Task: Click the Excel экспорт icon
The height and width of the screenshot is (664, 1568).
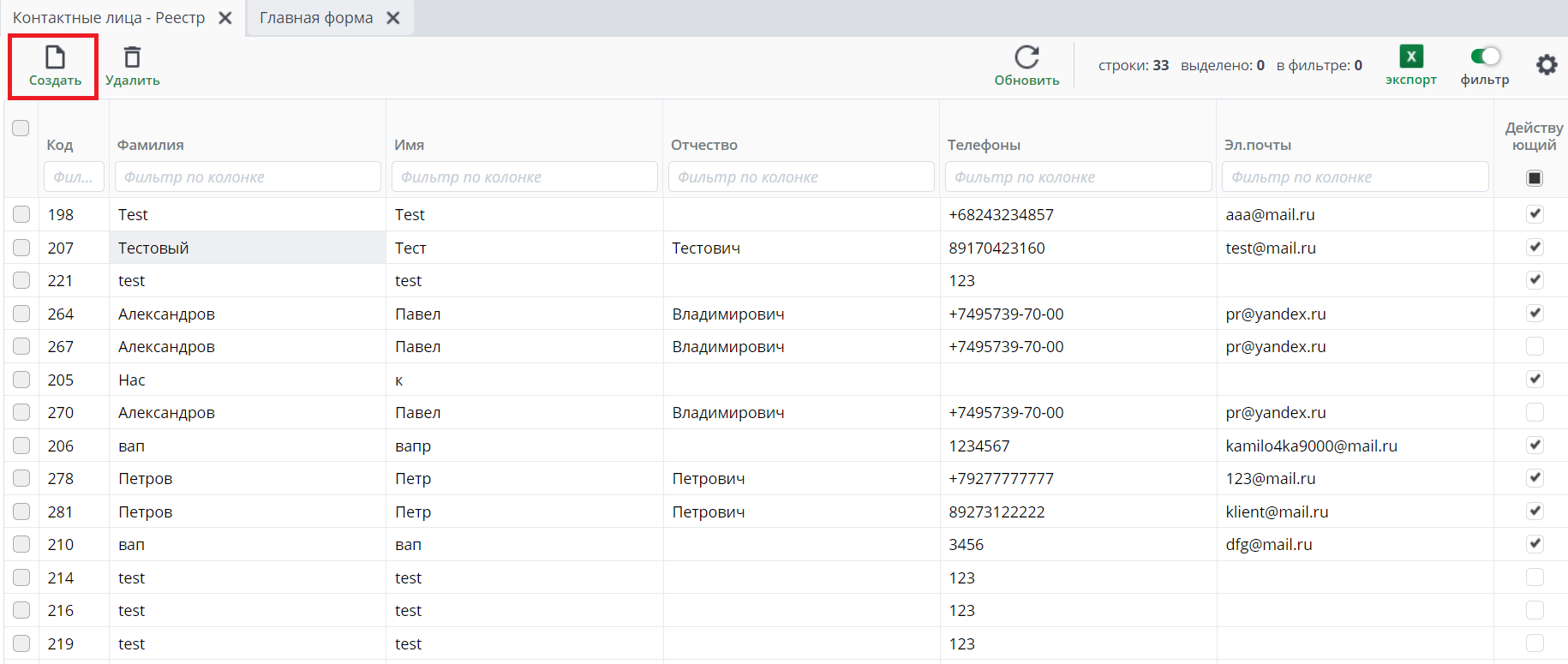Action: coord(1410,57)
